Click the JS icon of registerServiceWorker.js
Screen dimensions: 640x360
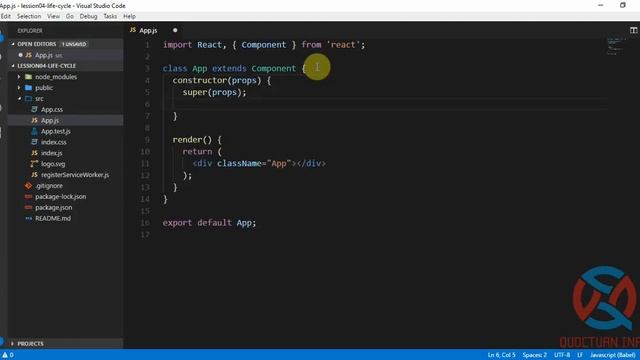pyautogui.click(x=34, y=175)
